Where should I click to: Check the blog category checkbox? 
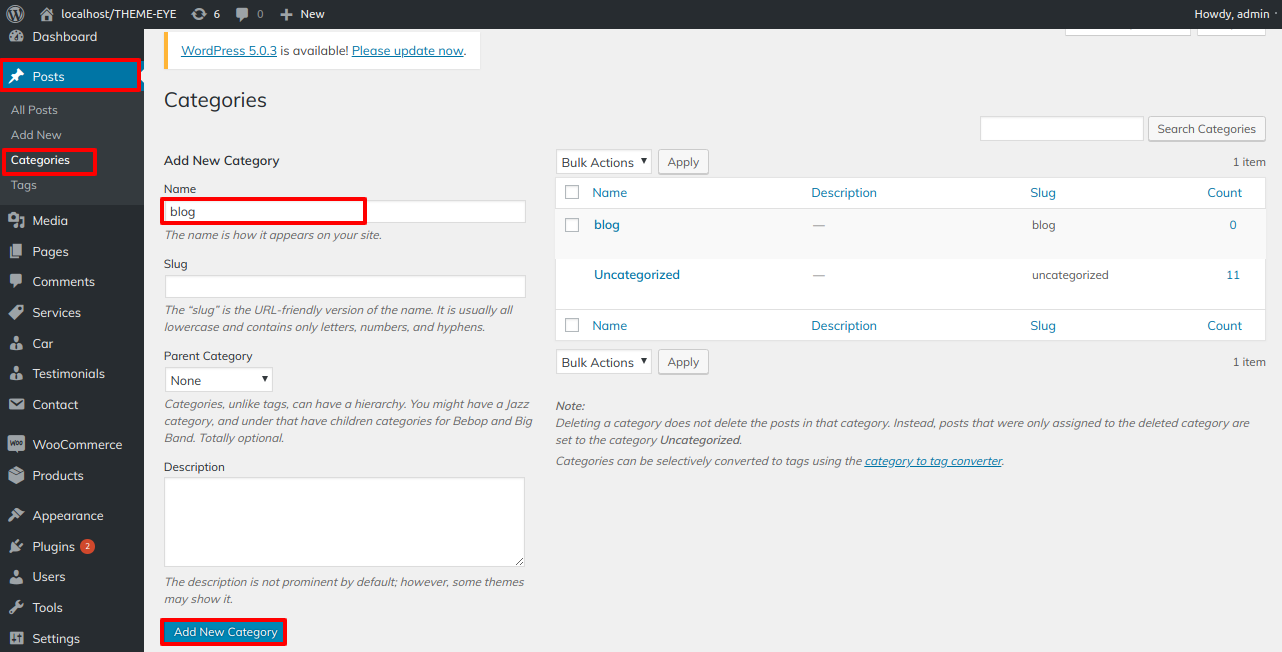572,225
